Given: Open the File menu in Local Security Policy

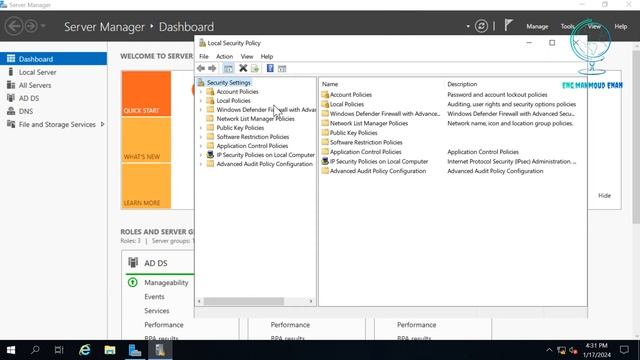Looking at the screenshot, I should tap(204, 56).
